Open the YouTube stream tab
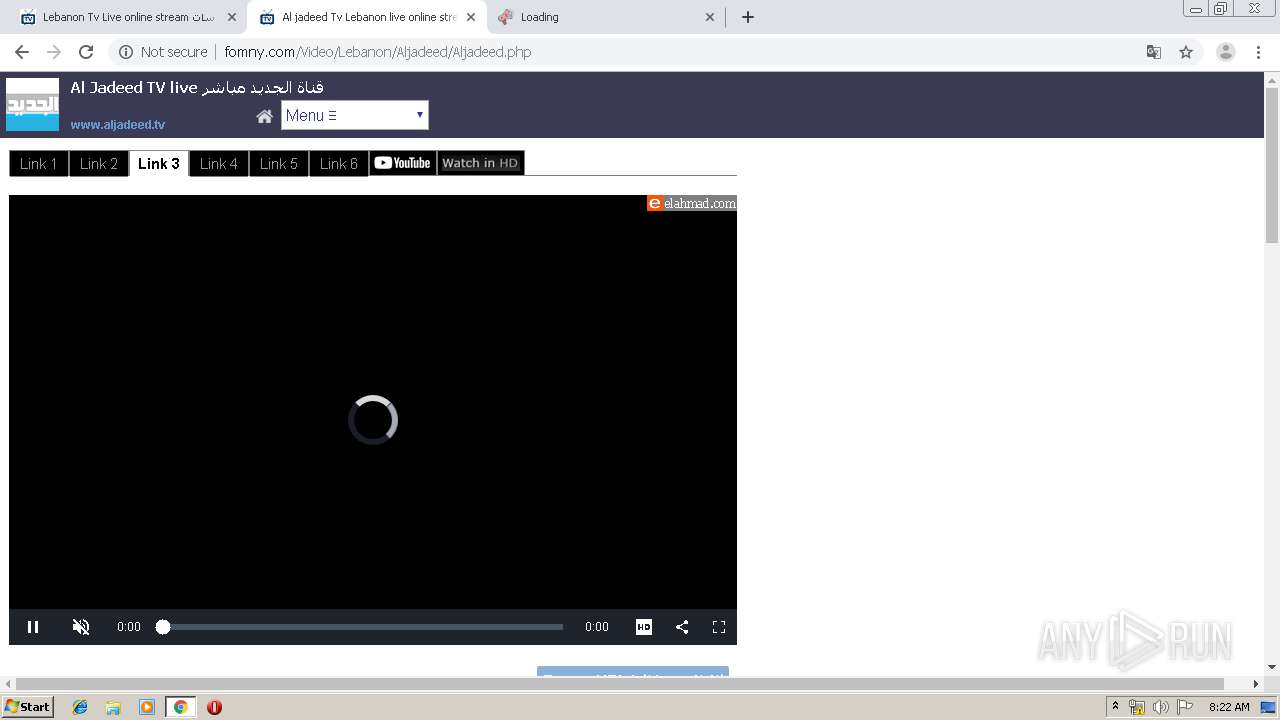The width and height of the screenshot is (1280, 720). [403, 163]
